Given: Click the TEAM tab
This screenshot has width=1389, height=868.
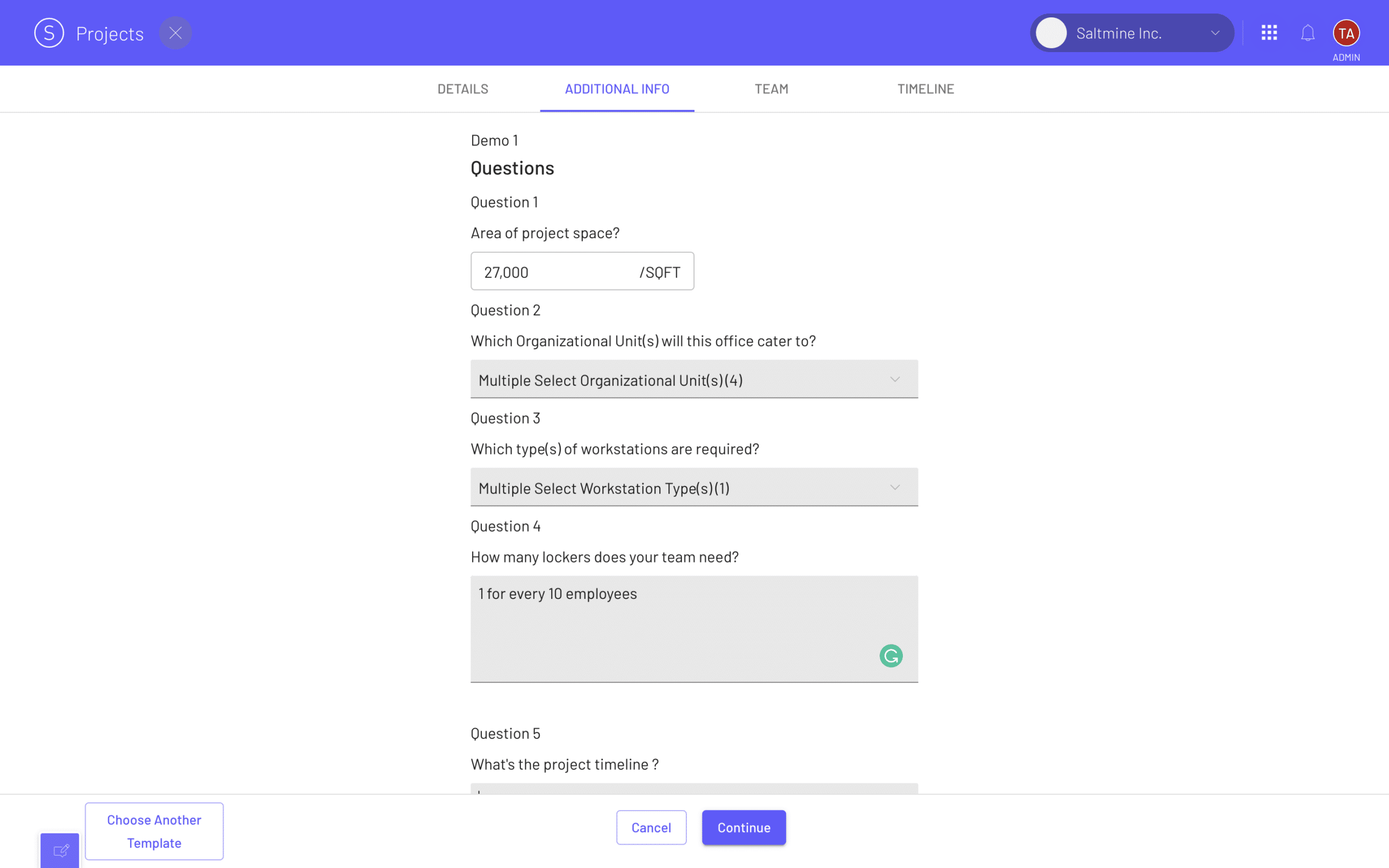Looking at the screenshot, I should click(x=772, y=88).
